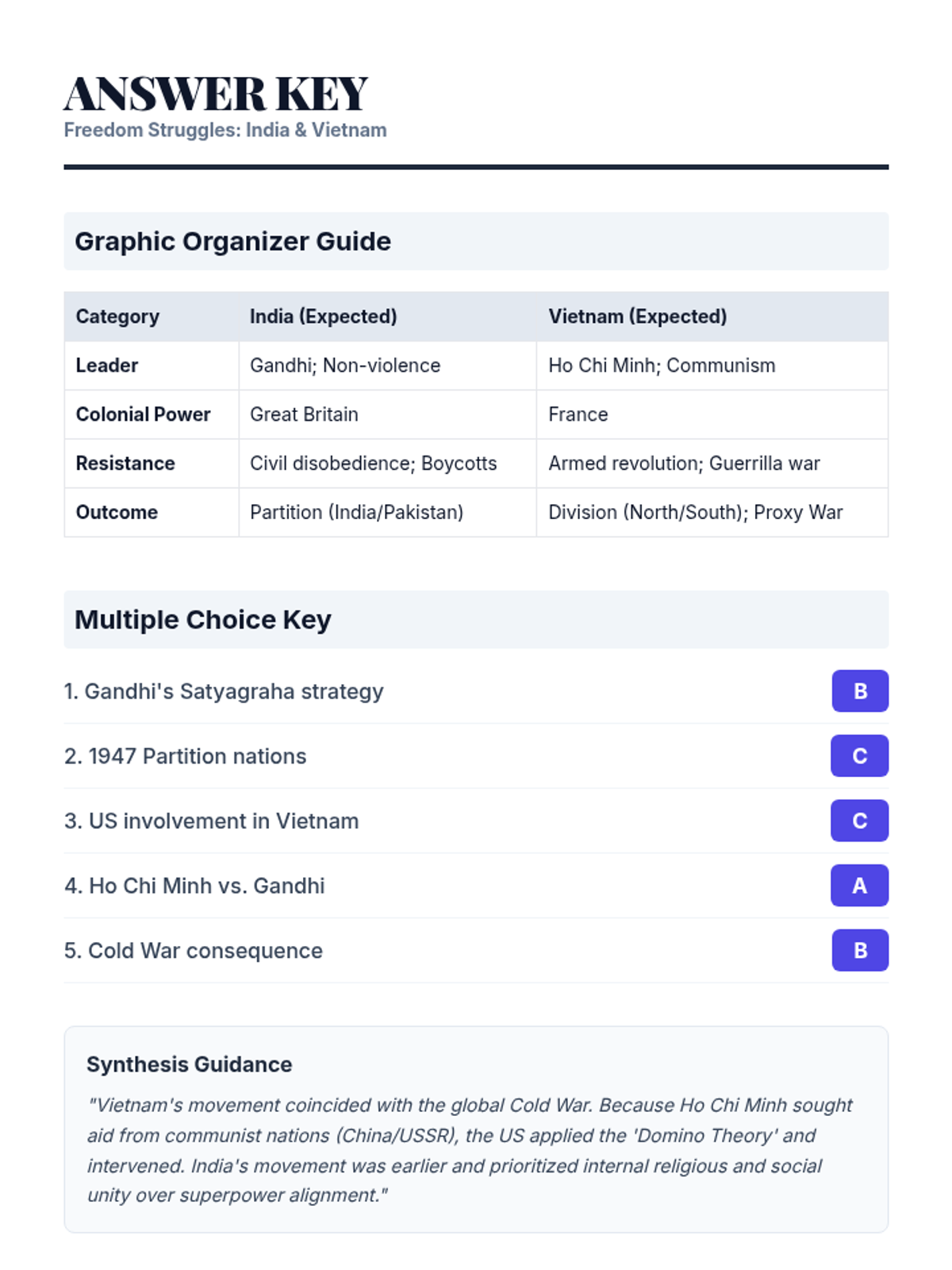Click the B badge for Gandhi's Satyagraha strategy
Screen dimensions: 952x1270
[859, 691]
